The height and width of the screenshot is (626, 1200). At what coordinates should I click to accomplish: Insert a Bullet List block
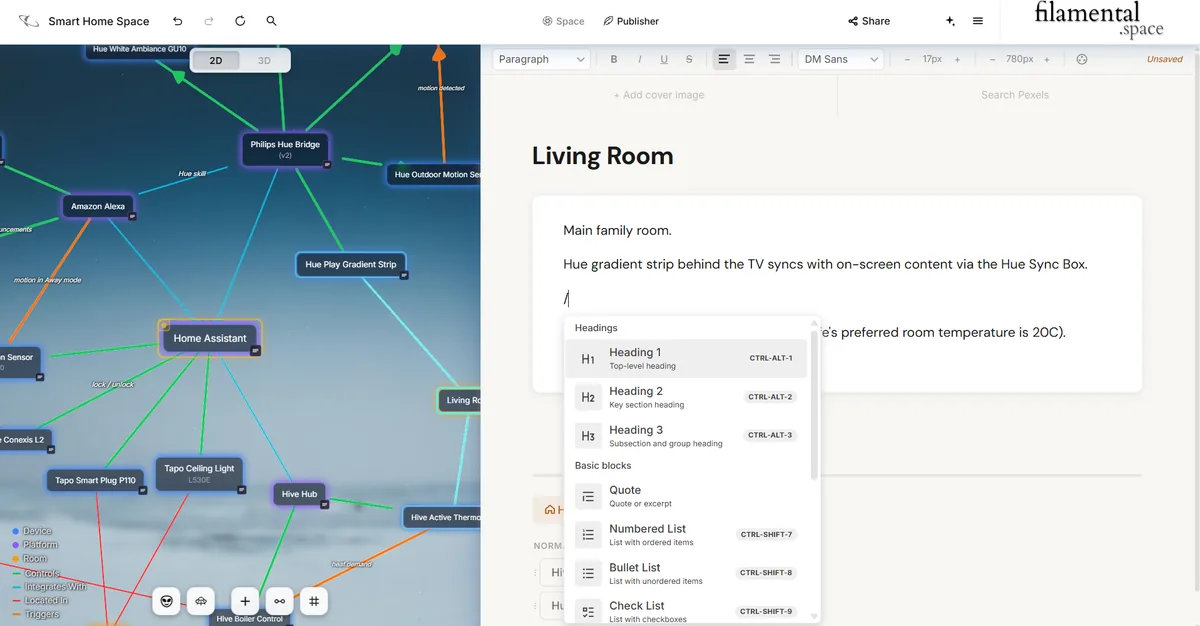[x=686, y=573]
